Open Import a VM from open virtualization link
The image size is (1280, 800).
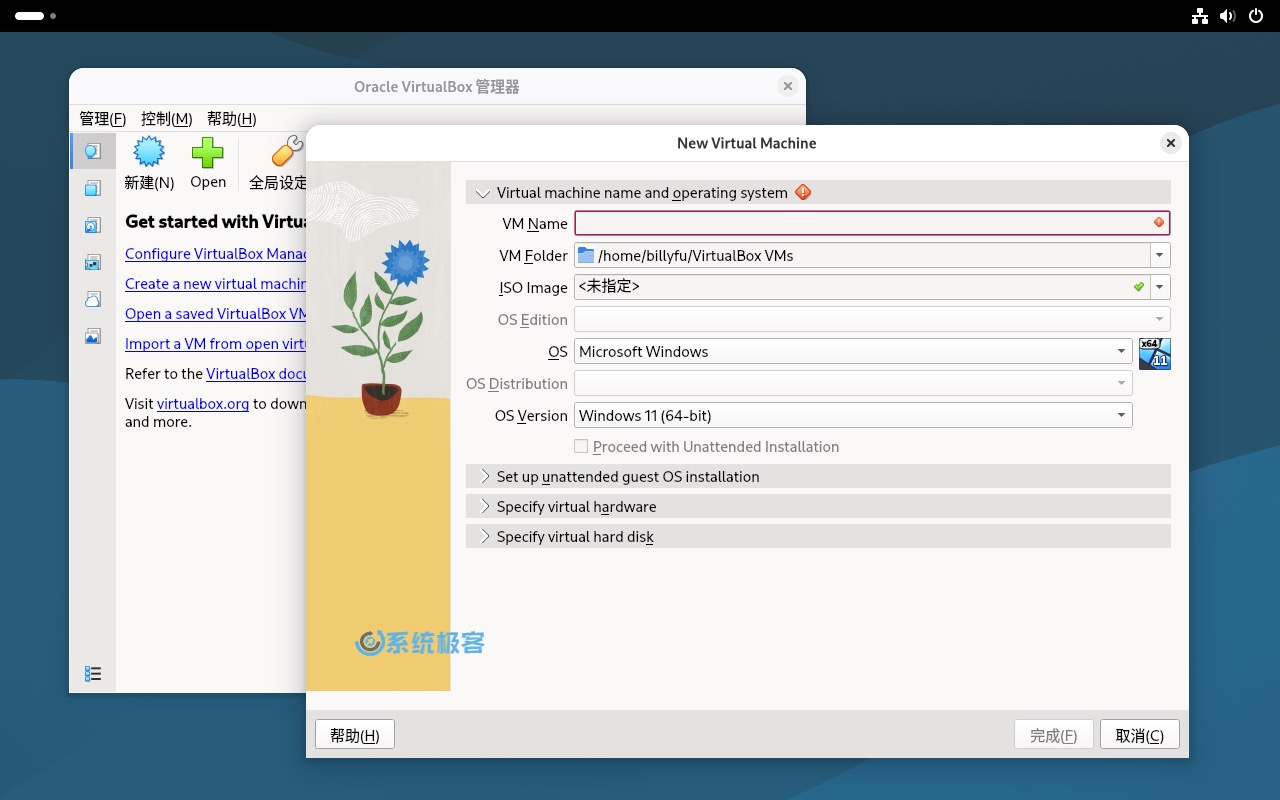(x=216, y=343)
